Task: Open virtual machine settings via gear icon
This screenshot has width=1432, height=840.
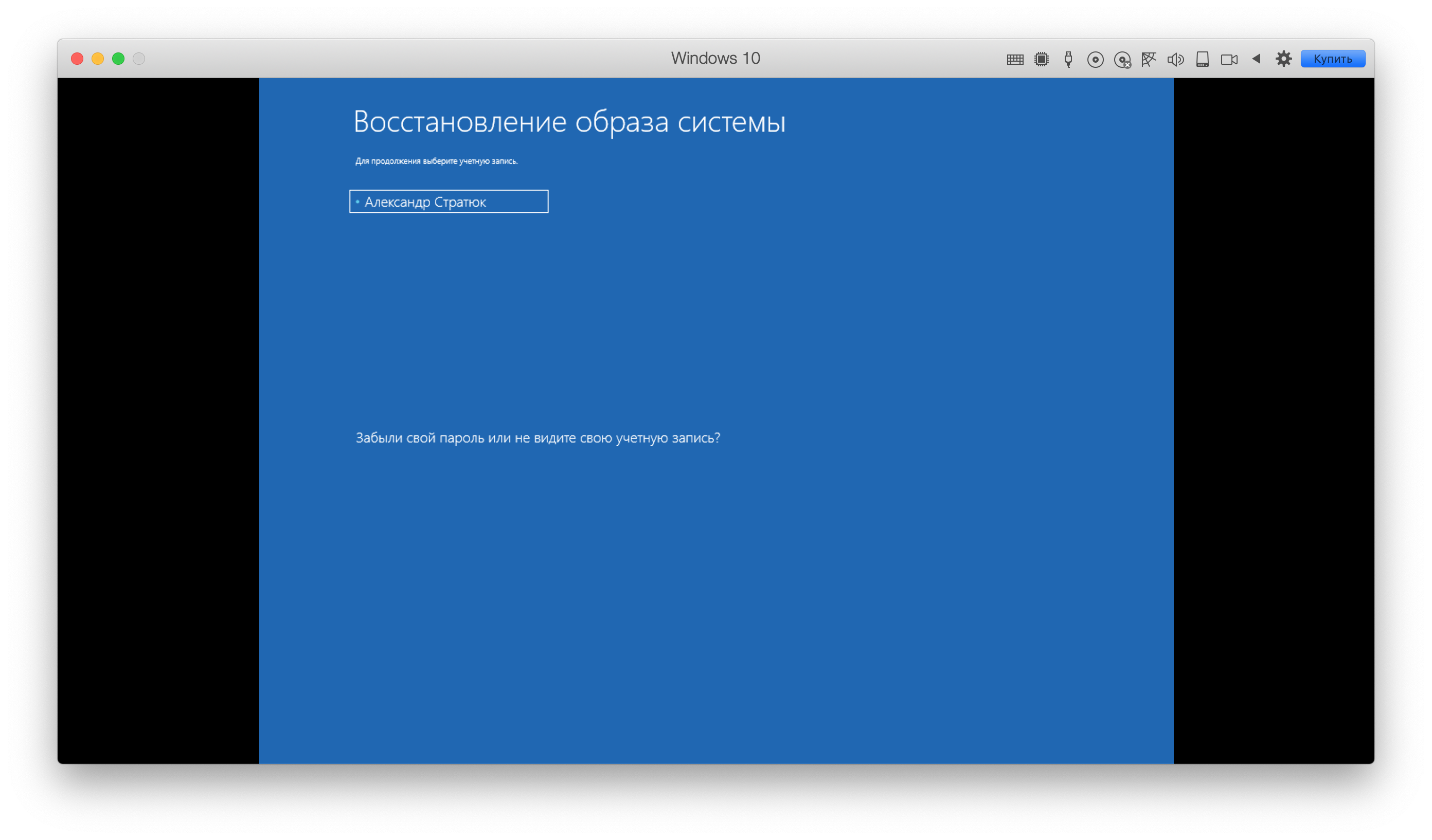Action: [x=1284, y=59]
